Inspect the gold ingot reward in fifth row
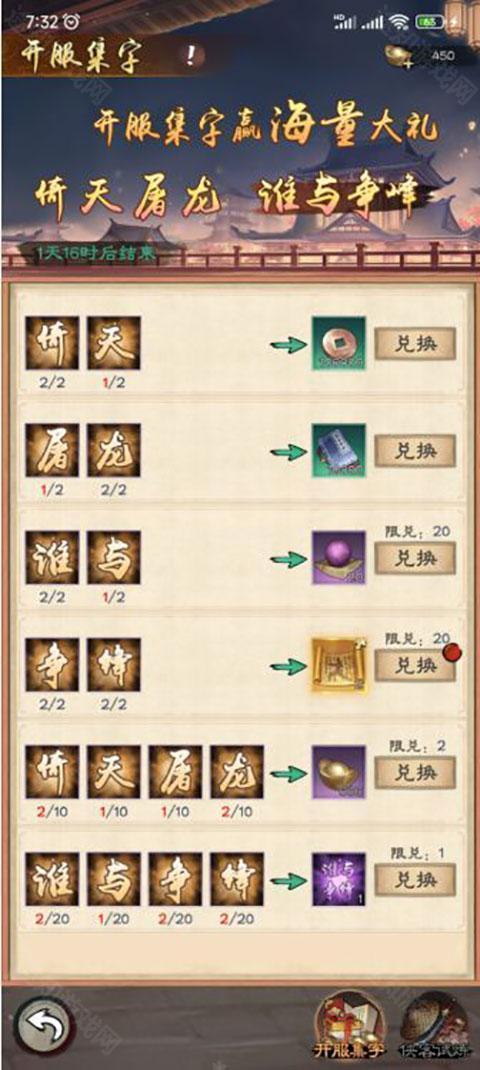 [x=339, y=772]
